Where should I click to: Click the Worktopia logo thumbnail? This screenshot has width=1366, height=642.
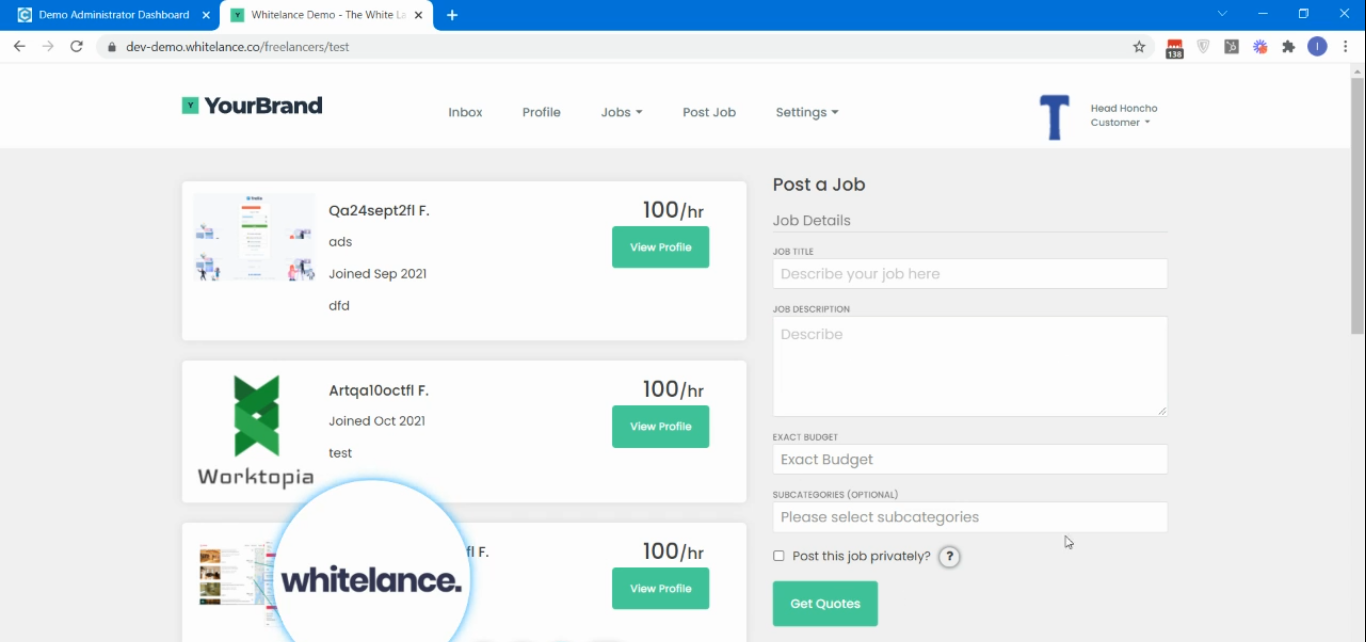(x=255, y=431)
